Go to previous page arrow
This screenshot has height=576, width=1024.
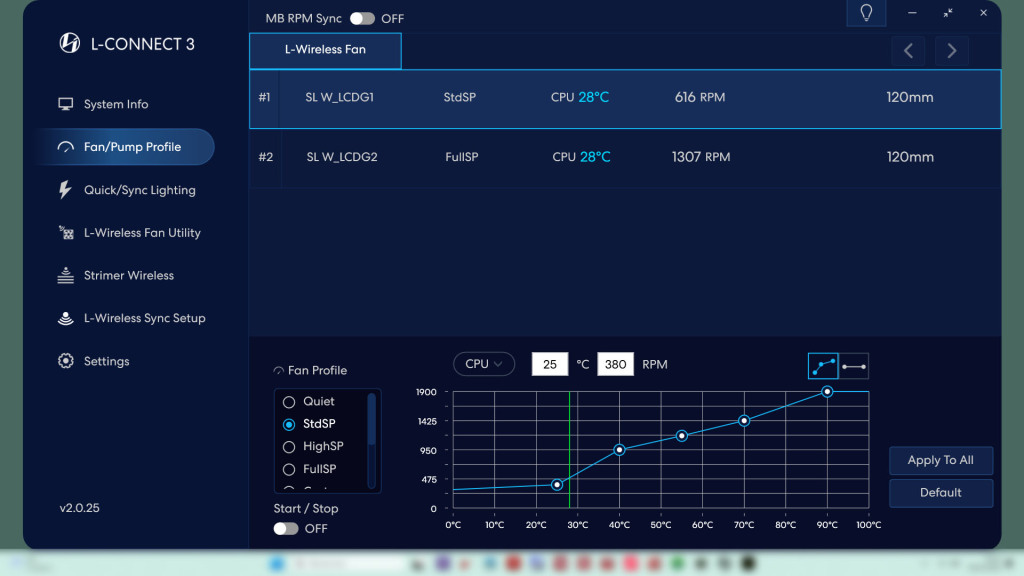[908, 51]
